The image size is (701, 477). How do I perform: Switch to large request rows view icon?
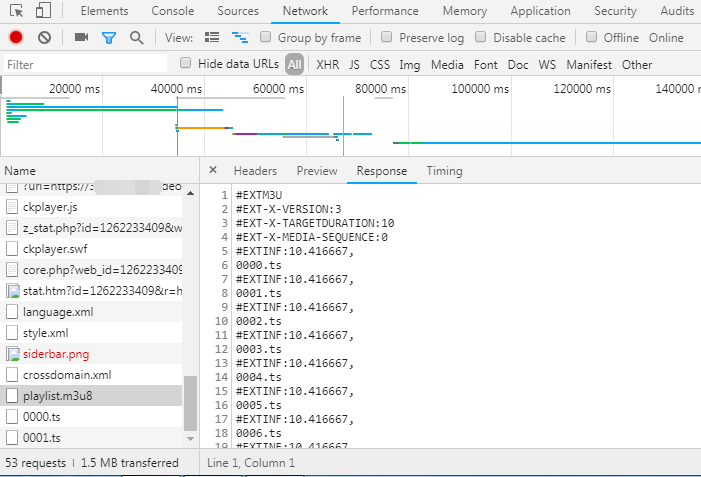pos(212,37)
